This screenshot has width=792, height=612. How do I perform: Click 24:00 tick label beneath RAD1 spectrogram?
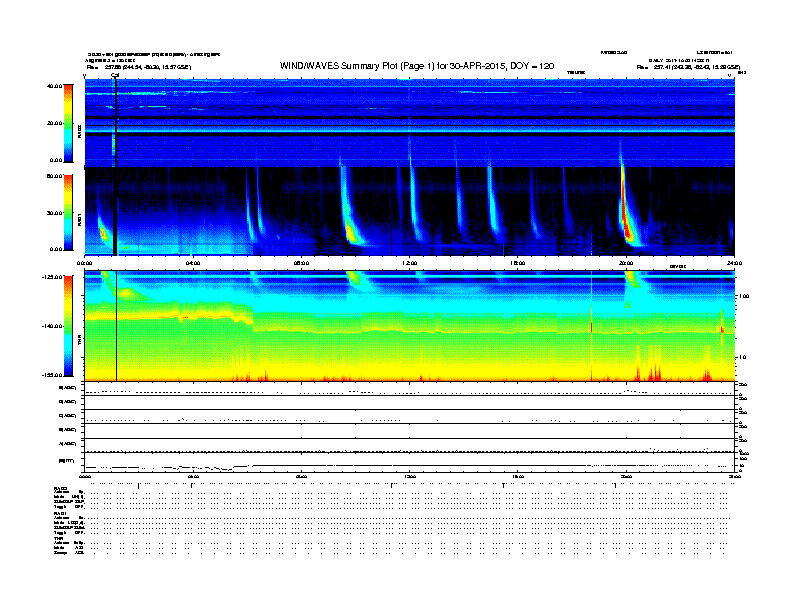click(x=734, y=263)
